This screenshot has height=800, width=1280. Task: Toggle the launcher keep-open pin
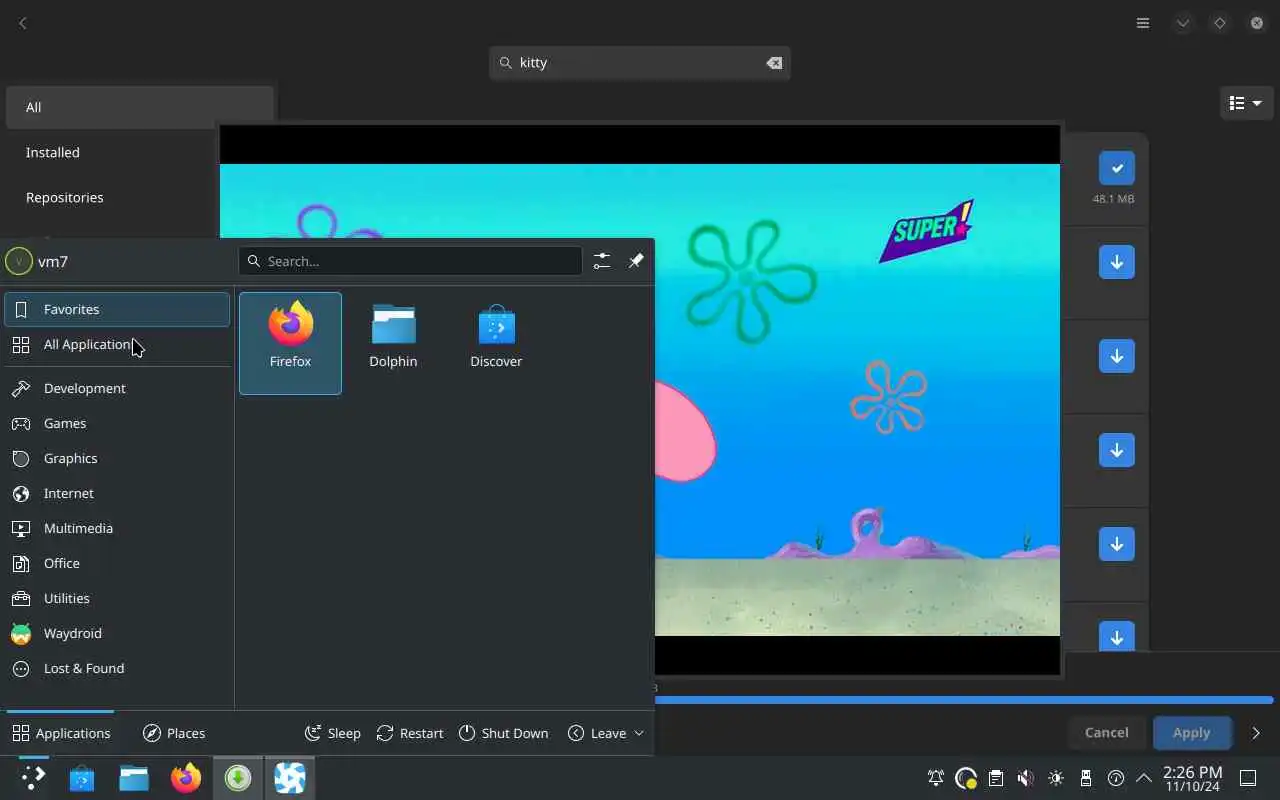(x=636, y=261)
